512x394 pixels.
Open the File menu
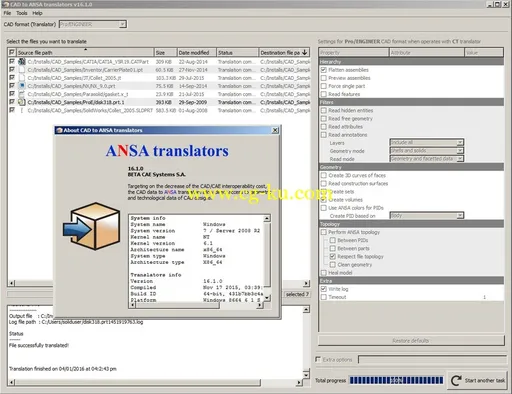(x=7, y=13)
